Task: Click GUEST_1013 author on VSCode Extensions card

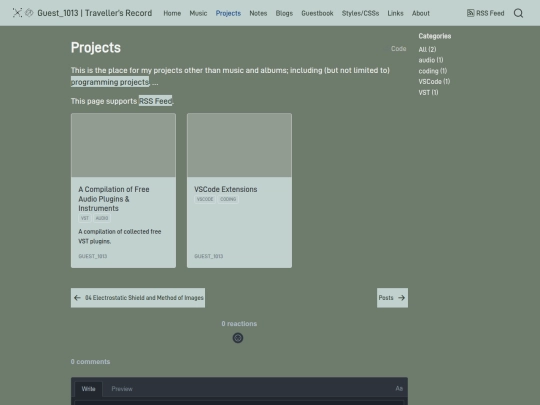Action: tap(209, 256)
